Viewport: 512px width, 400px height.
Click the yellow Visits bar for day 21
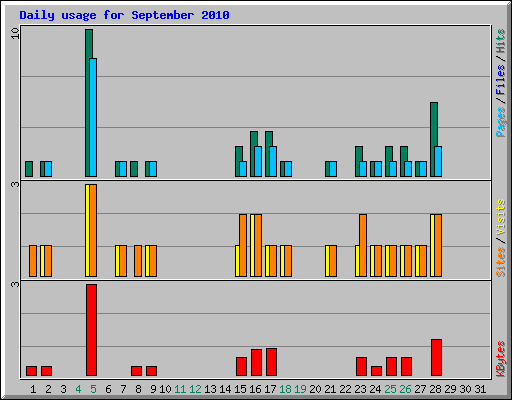point(327,261)
